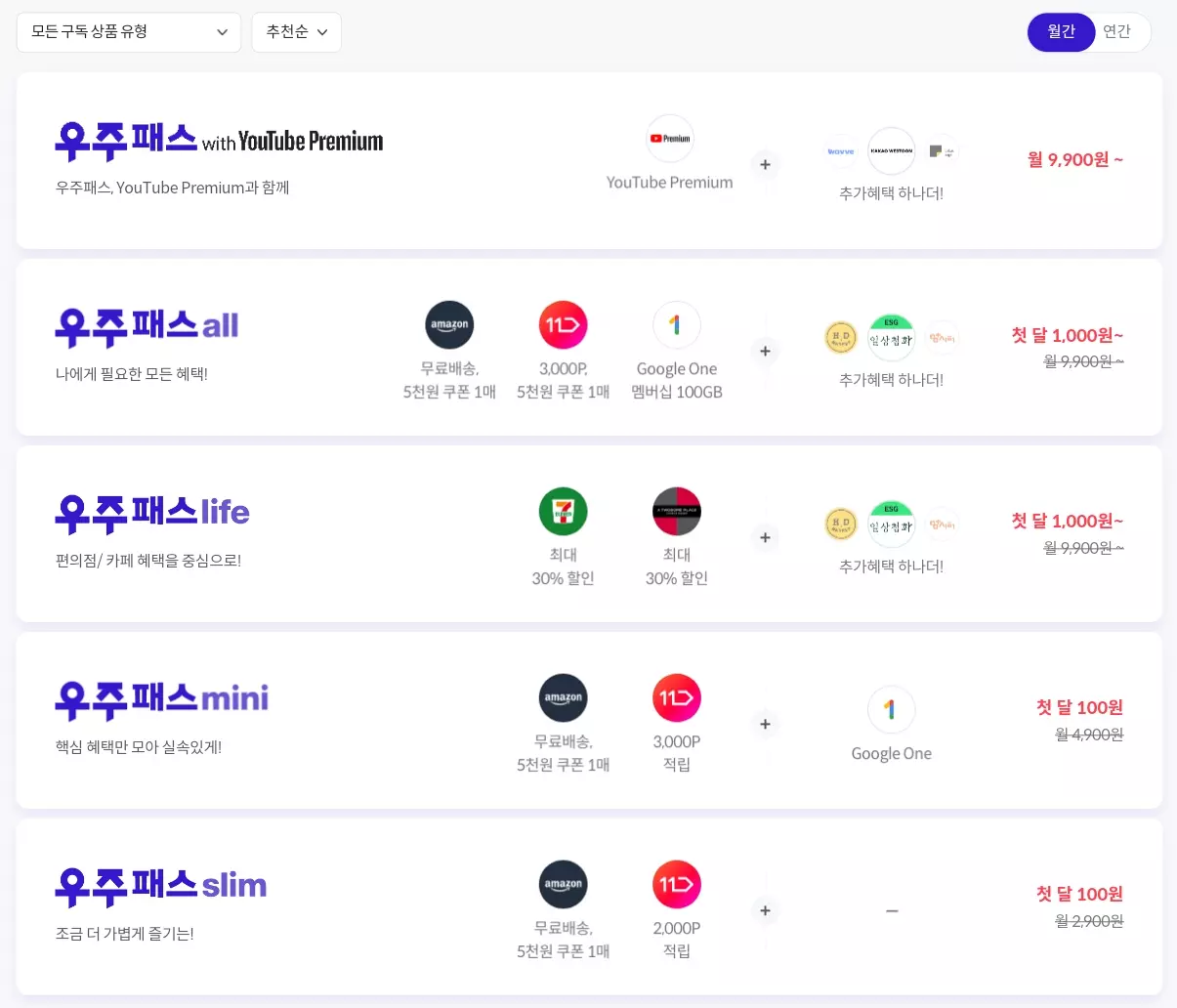The width and height of the screenshot is (1177, 1008).
Task: Select the Wavve extra benefit icon
Action: pyautogui.click(x=841, y=150)
